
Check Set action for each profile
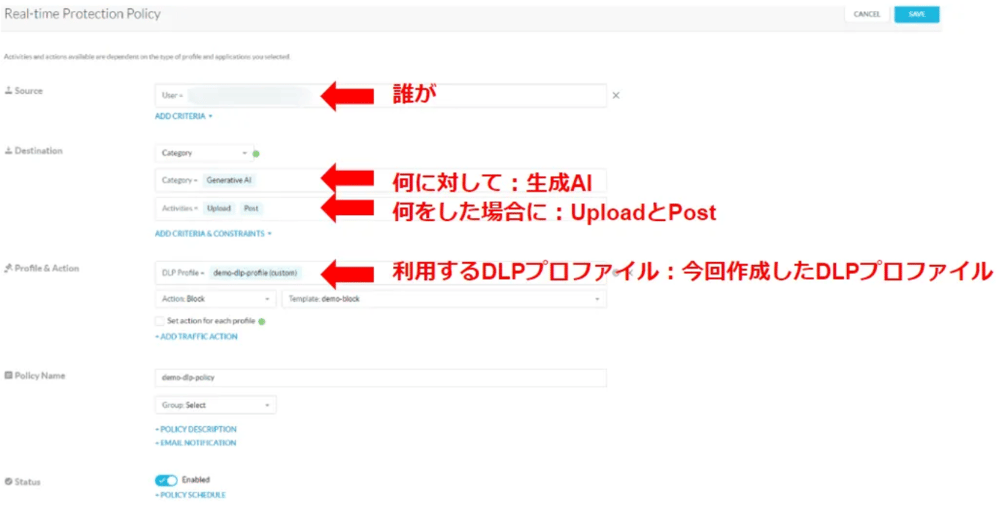tap(159, 321)
